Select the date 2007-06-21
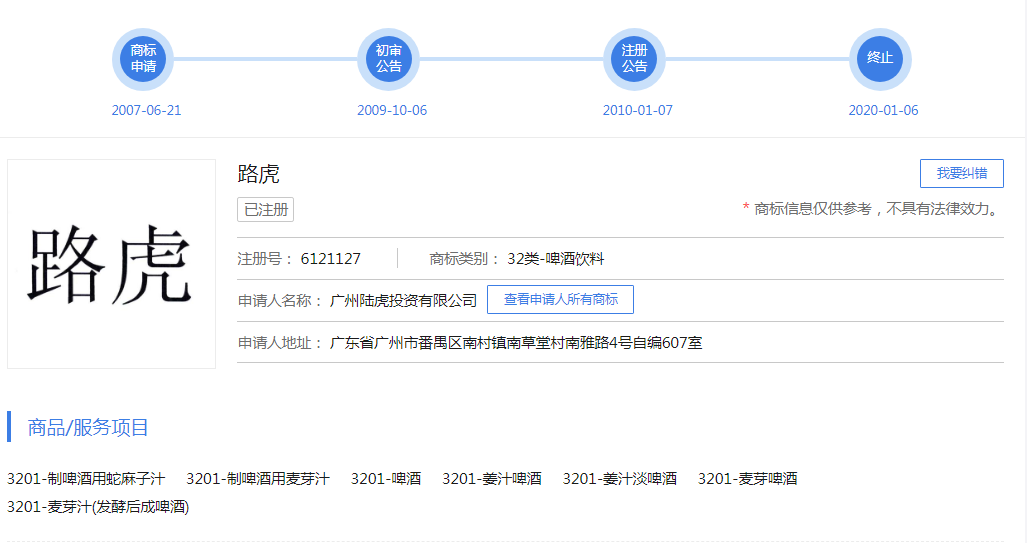The width and height of the screenshot is (1027, 543). (146, 110)
